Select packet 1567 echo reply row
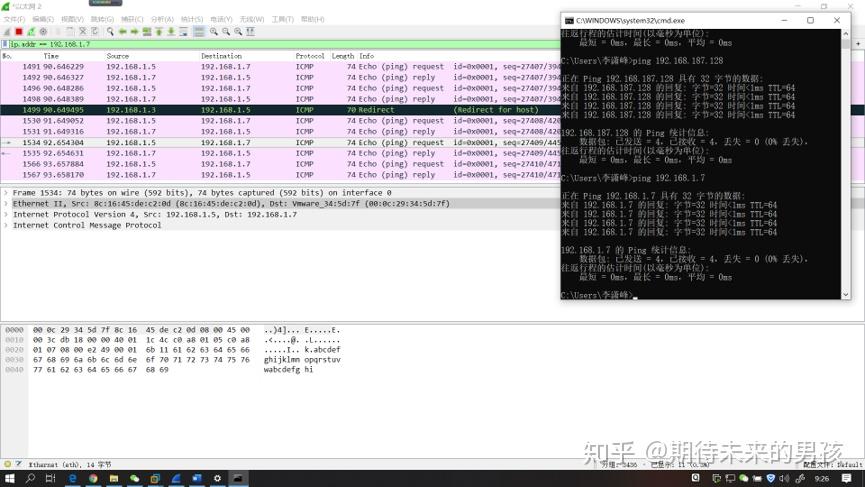This screenshot has width=865, height=487. click(x=280, y=175)
